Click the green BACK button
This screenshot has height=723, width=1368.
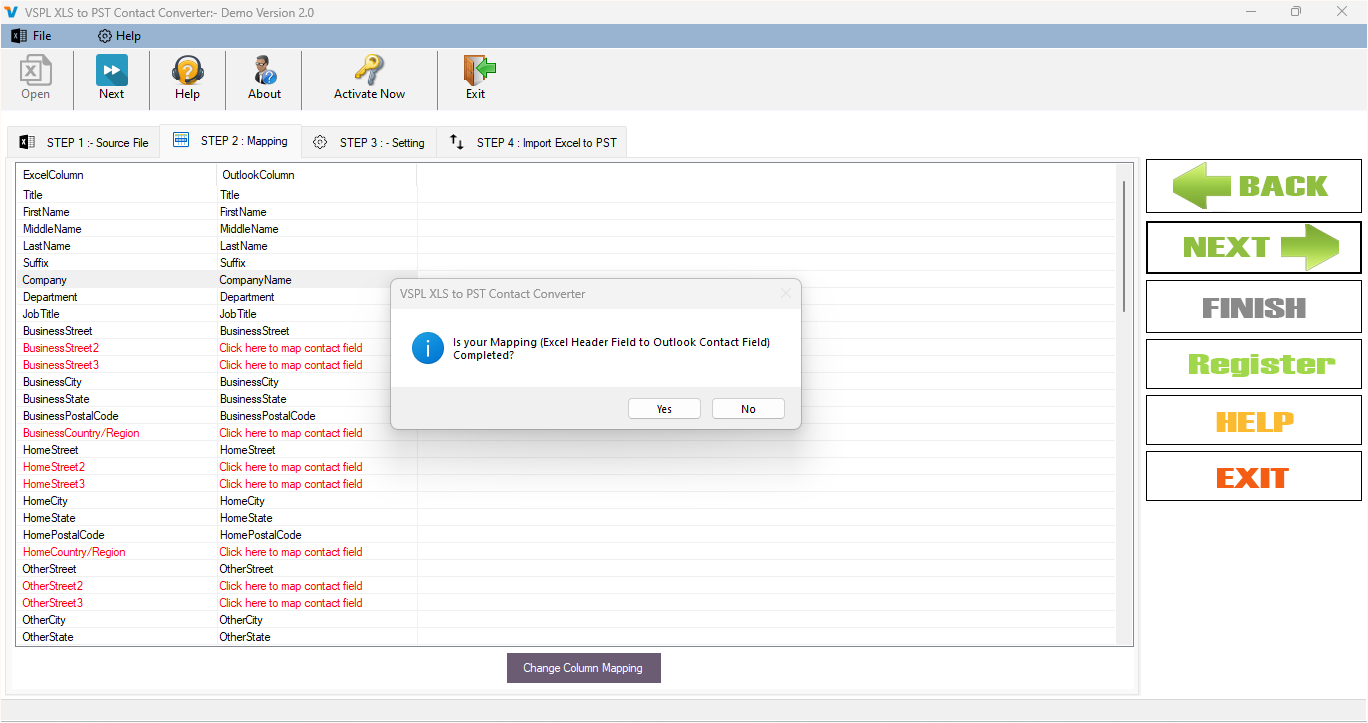click(1253, 186)
